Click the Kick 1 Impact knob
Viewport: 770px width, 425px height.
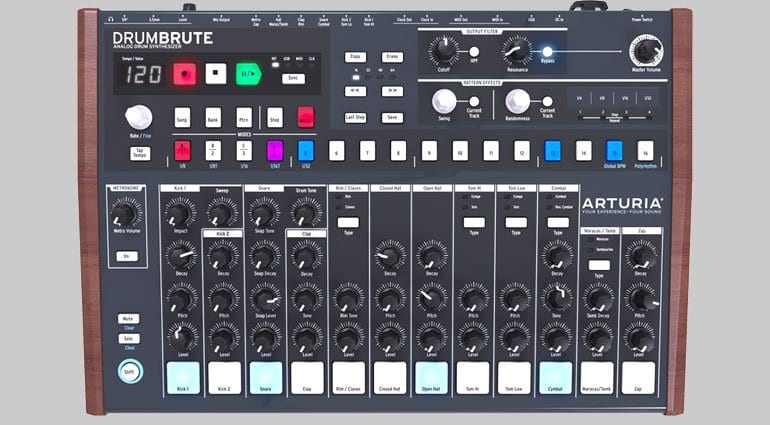coord(181,212)
